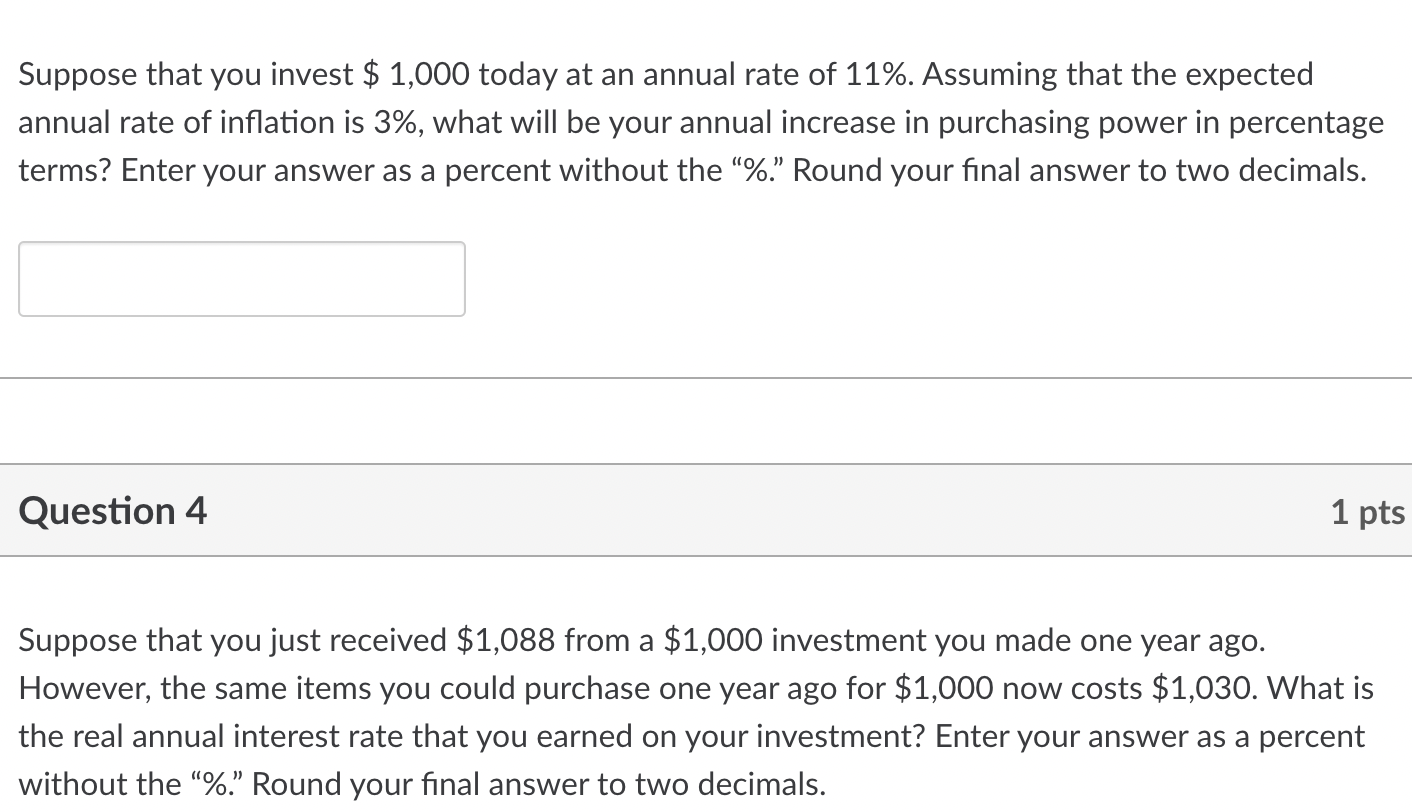Click the $1,000 amount in the first question

point(413,73)
